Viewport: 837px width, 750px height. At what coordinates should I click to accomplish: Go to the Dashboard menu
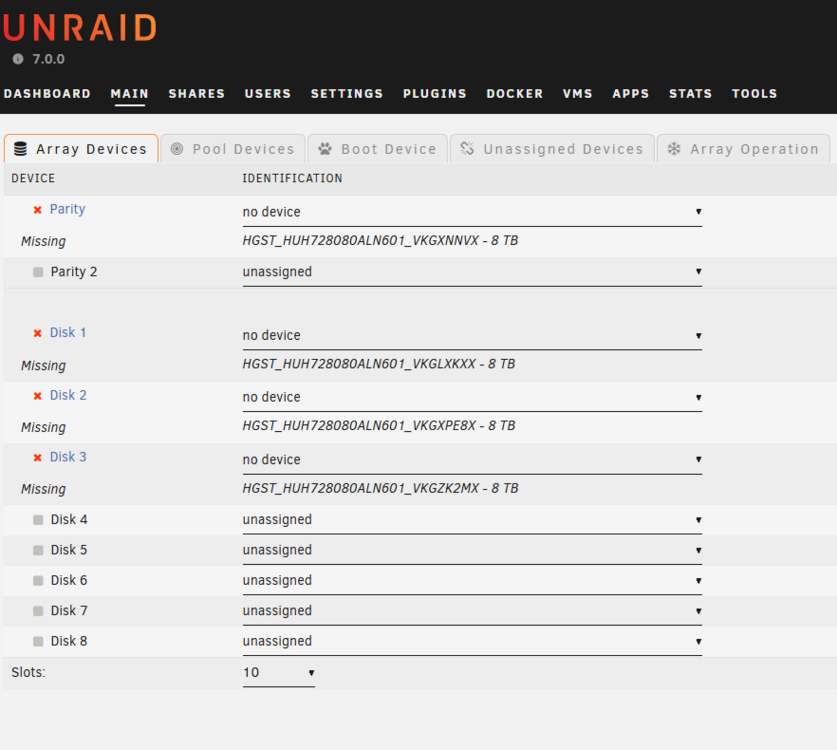[x=47, y=94]
